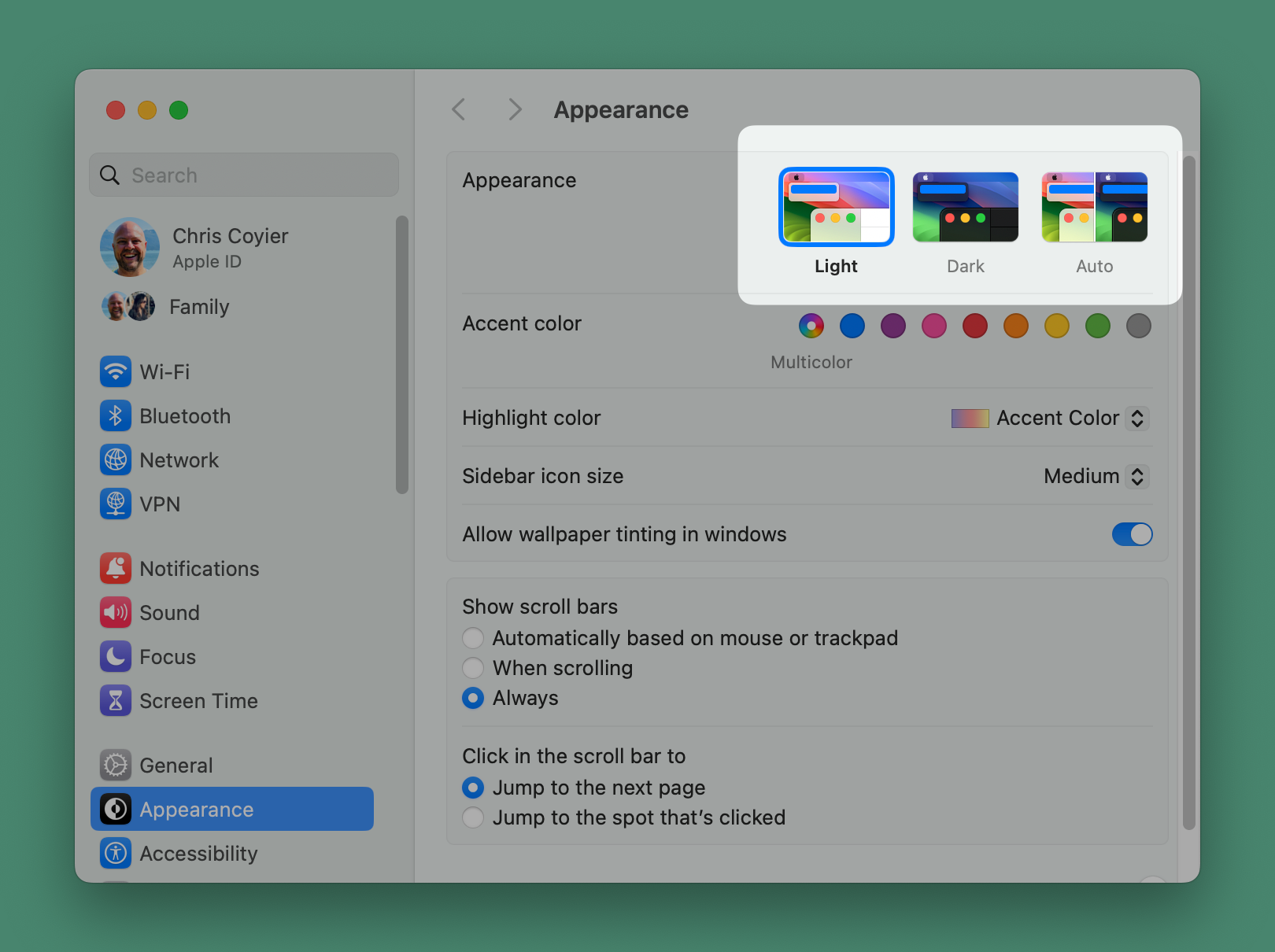
Task: Select the VPN icon in the sidebar
Action: coord(116,504)
